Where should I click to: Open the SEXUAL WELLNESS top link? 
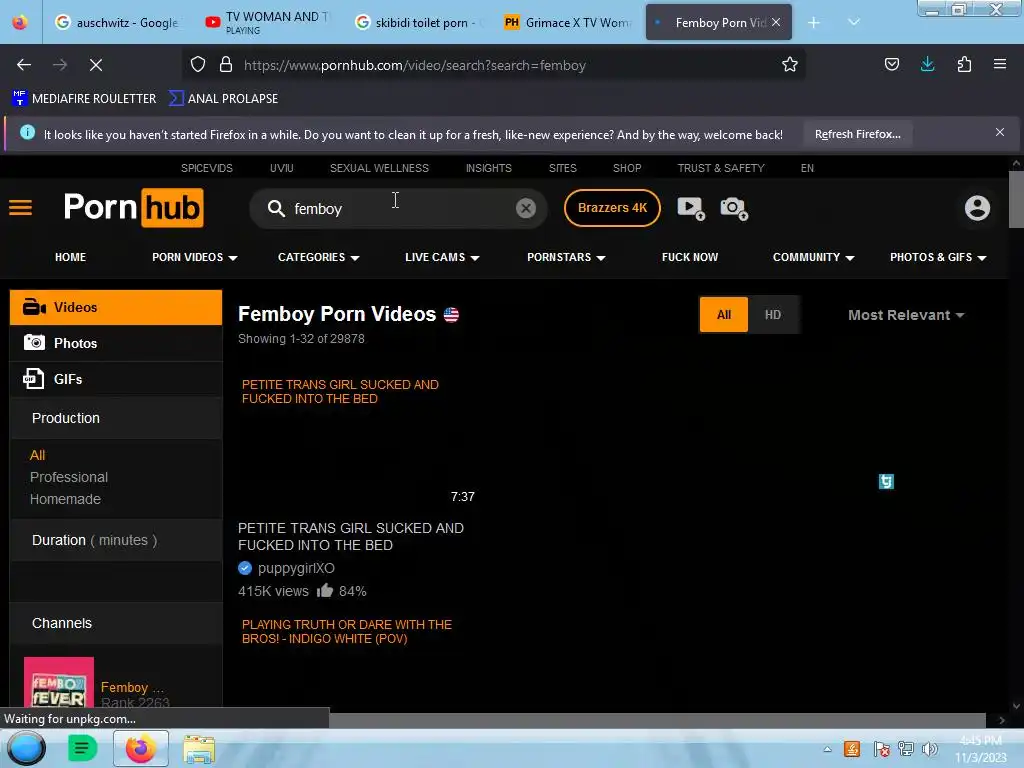(x=379, y=168)
